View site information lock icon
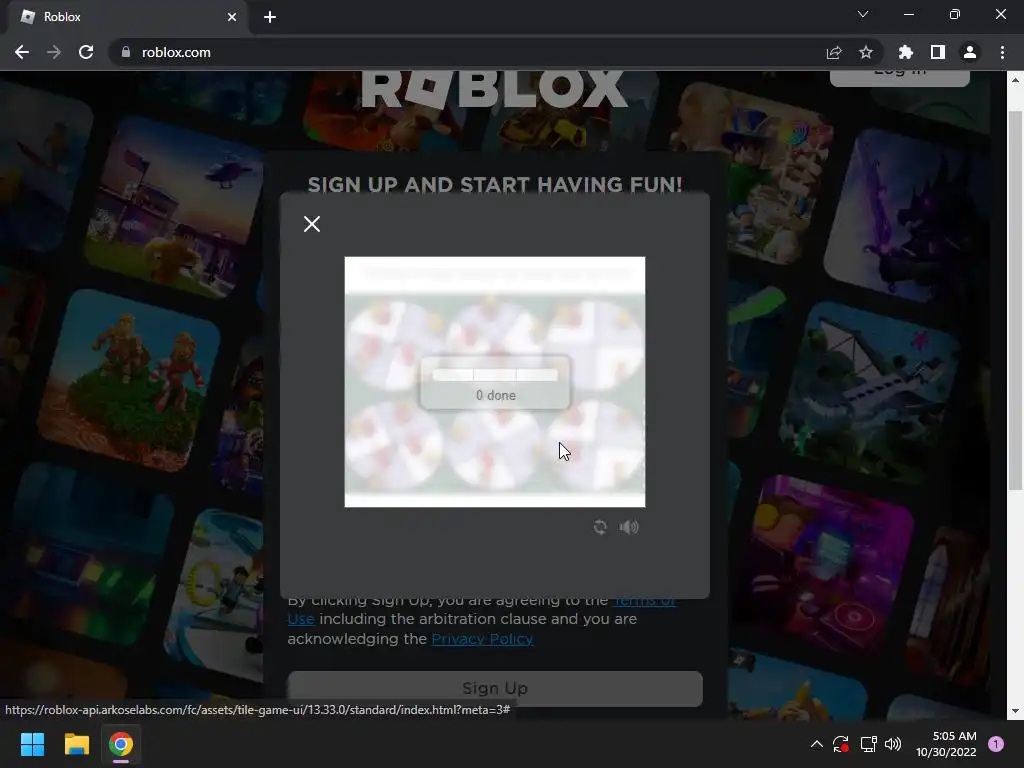The width and height of the screenshot is (1024, 768). (x=126, y=52)
